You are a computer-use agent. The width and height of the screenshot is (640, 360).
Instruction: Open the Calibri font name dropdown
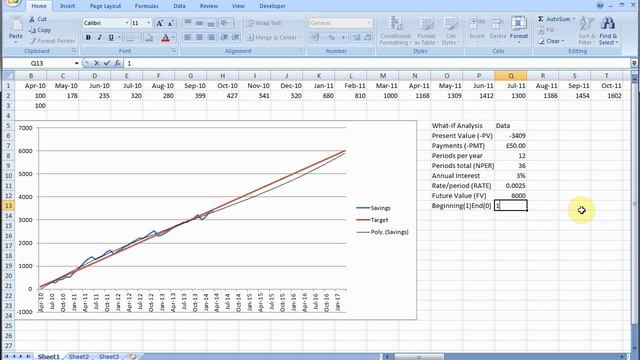point(127,23)
